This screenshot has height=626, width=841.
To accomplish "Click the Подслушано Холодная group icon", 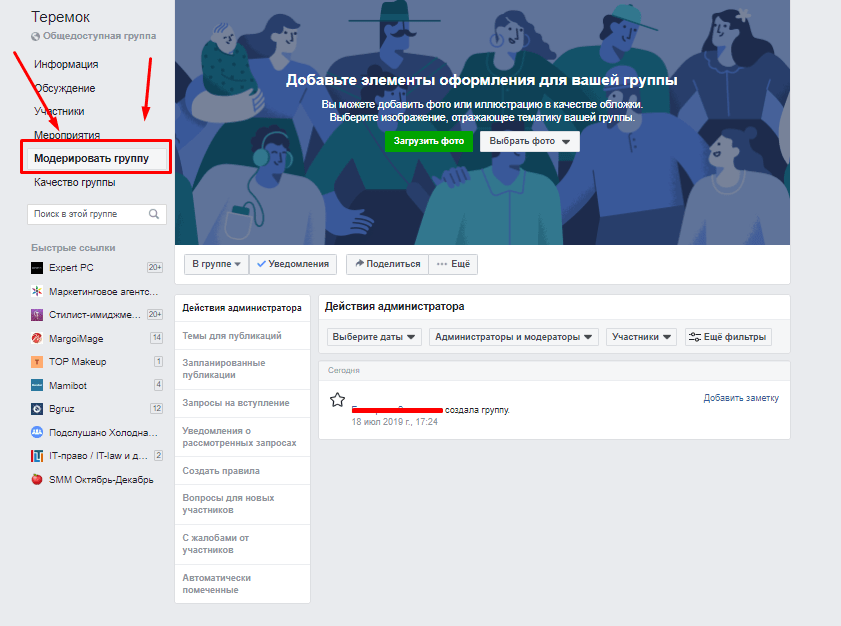I will 37,432.
